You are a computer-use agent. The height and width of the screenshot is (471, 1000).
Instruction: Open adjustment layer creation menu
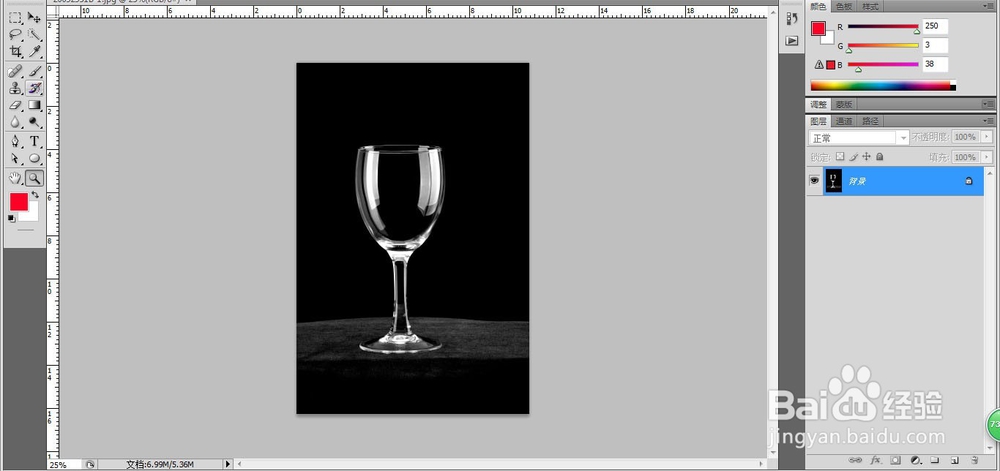pos(915,460)
